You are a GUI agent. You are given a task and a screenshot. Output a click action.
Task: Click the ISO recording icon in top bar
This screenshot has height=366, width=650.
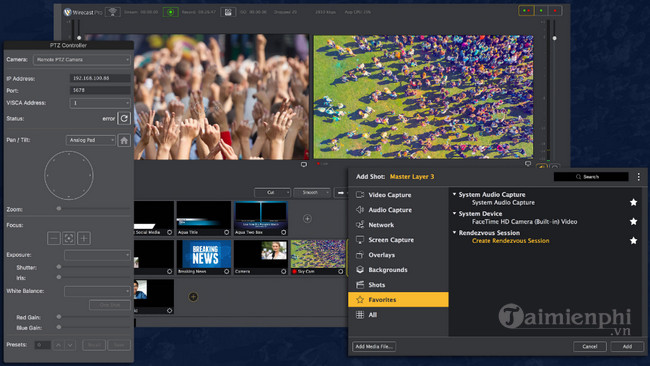[x=228, y=12]
